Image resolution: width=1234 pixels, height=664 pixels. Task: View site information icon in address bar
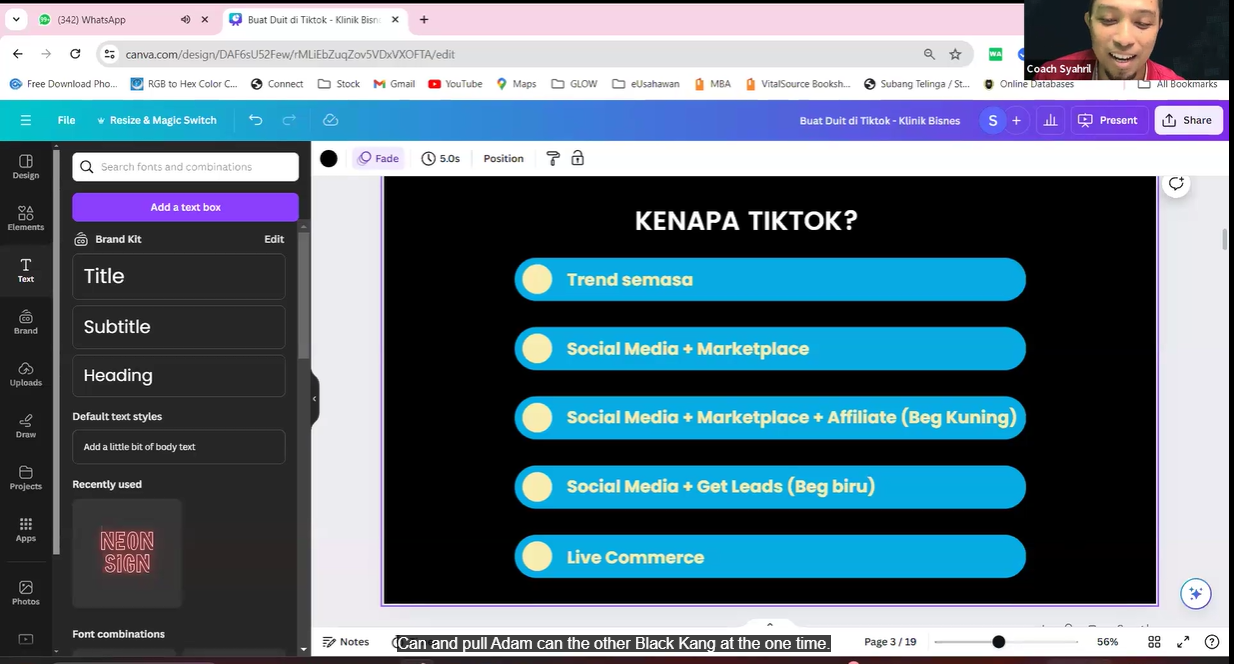coord(110,54)
